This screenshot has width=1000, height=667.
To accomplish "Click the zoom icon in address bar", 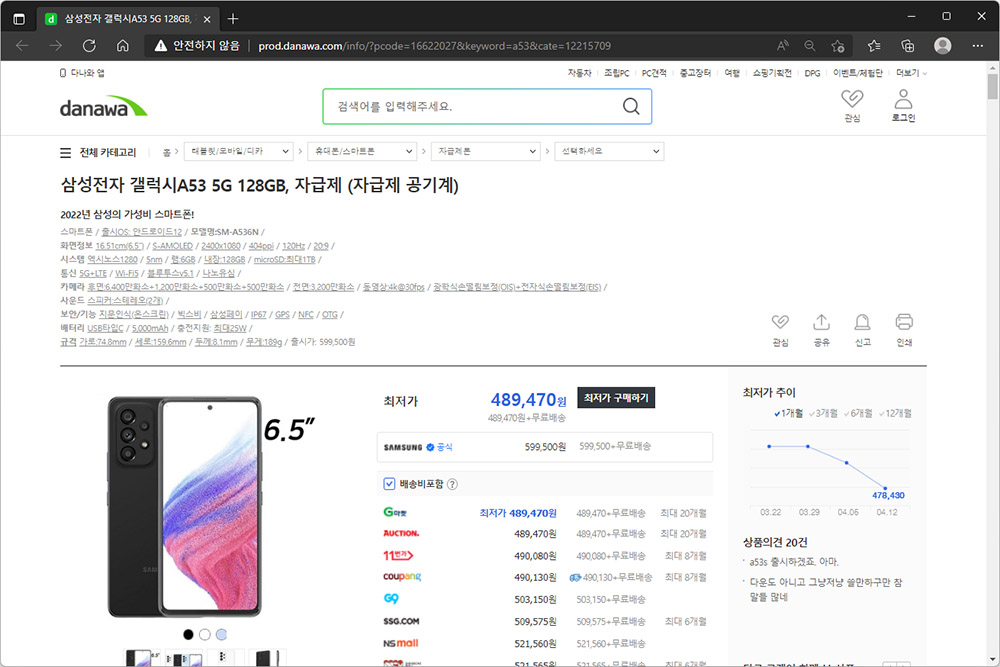I will (x=809, y=46).
